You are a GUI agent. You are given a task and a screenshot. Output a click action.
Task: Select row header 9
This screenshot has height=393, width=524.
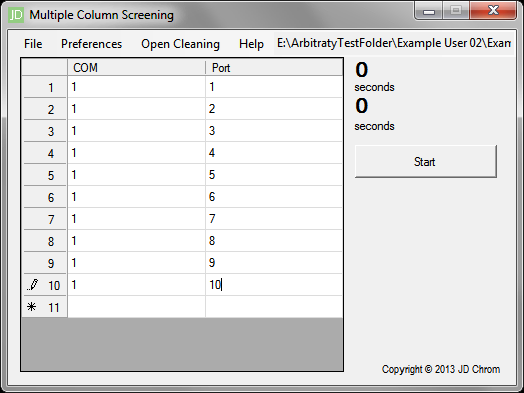(x=44, y=263)
